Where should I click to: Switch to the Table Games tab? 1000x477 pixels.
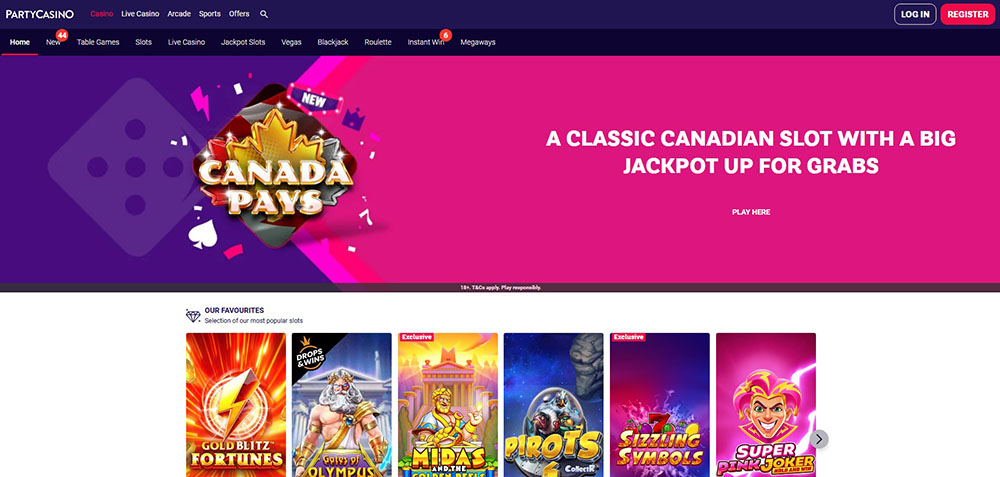click(98, 42)
